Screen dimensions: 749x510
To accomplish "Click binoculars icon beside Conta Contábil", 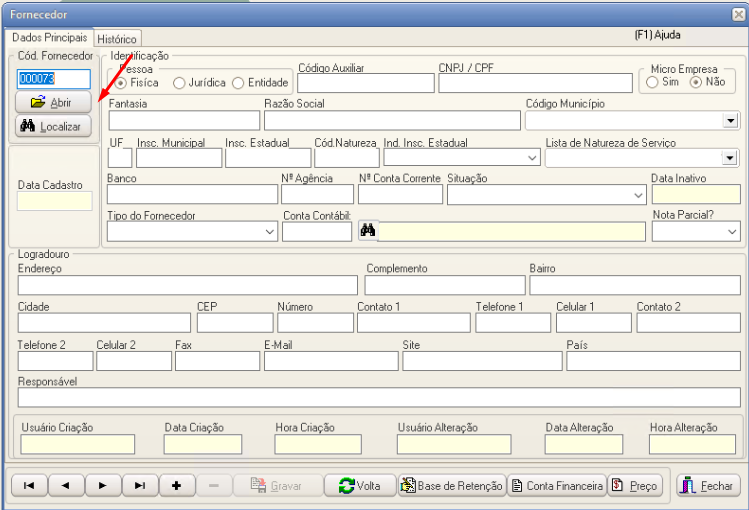I will (x=367, y=231).
